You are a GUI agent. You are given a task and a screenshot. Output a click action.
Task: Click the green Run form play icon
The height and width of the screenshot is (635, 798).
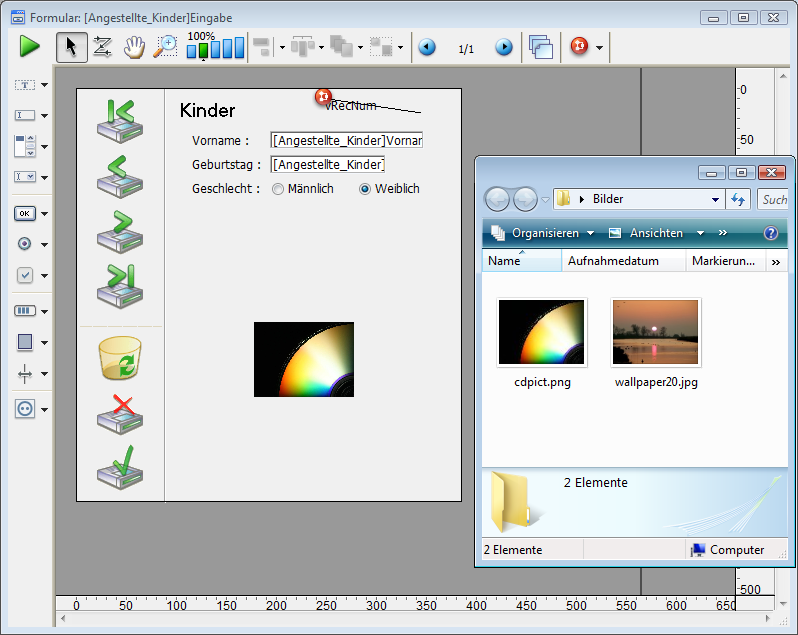coord(29,46)
